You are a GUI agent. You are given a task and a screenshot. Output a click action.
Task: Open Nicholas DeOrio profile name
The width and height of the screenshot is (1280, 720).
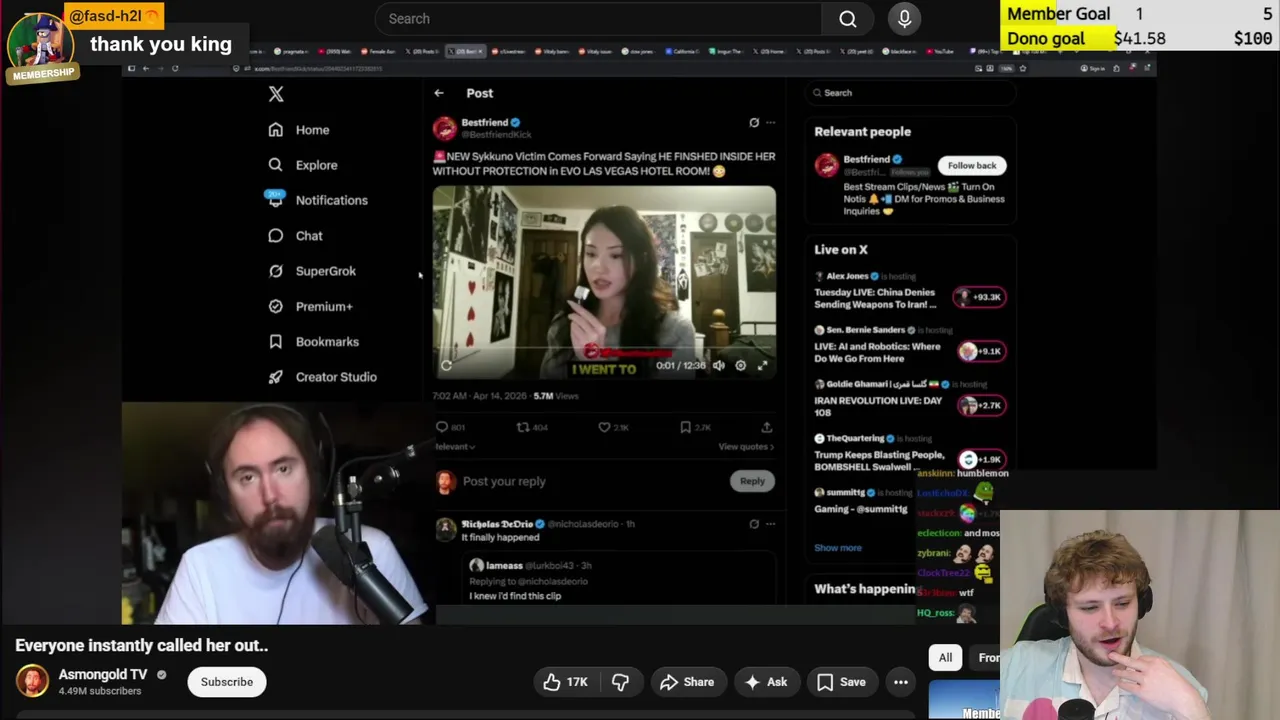[x=497, y=524]
